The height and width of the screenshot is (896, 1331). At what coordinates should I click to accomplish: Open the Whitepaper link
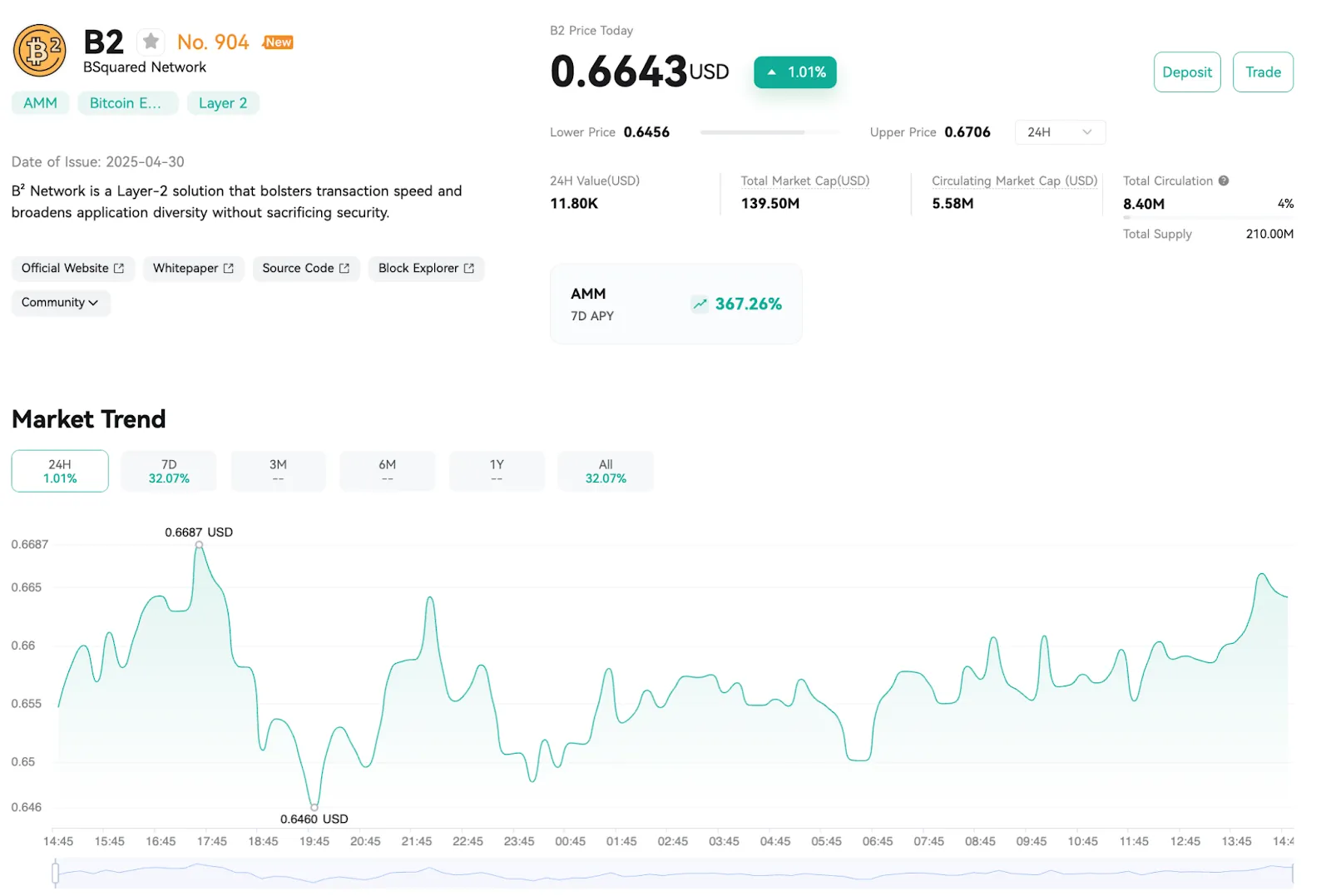click(x=193, y=268)
